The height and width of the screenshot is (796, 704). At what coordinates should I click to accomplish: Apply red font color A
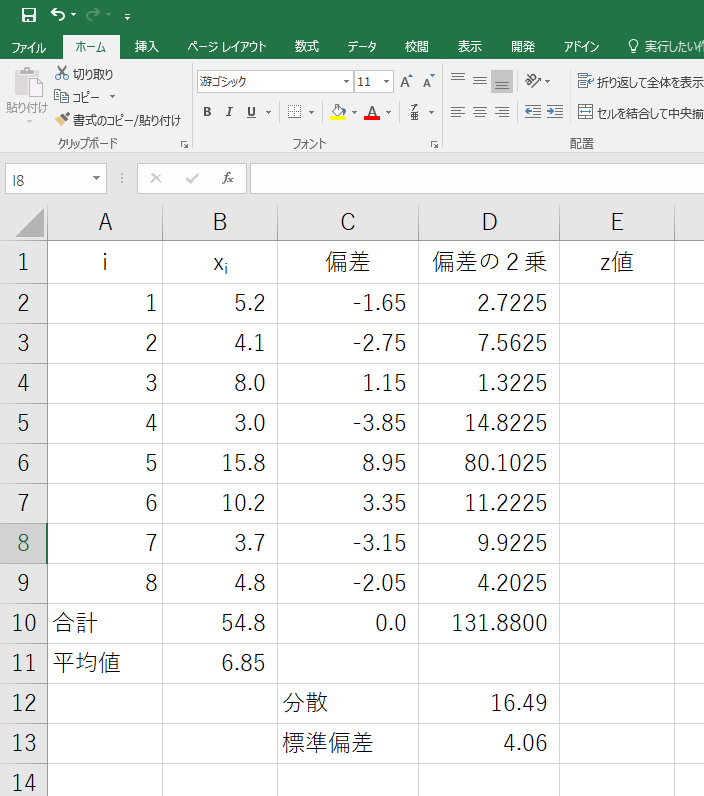(372, 112)
